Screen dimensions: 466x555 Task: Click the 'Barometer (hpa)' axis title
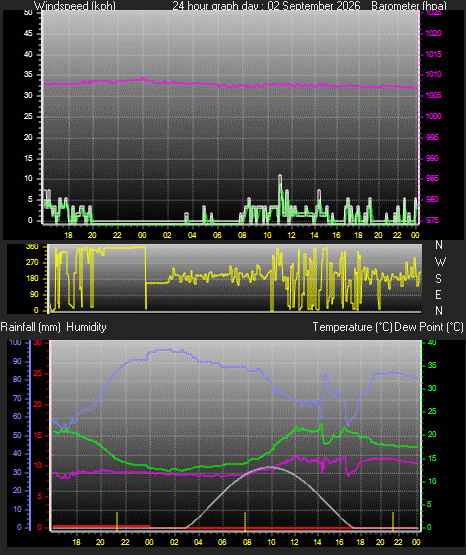pyautogui.click(x=409, y=6)
